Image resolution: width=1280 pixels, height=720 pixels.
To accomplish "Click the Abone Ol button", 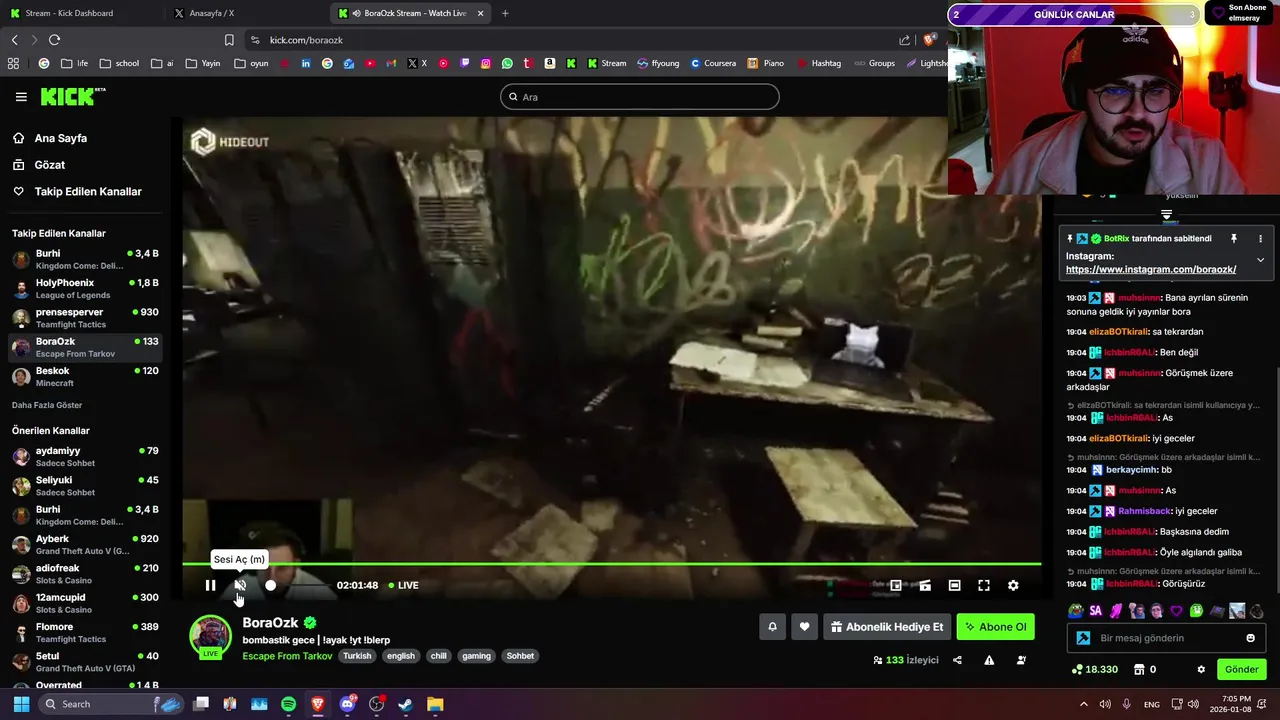I will (x=995, y=627).
